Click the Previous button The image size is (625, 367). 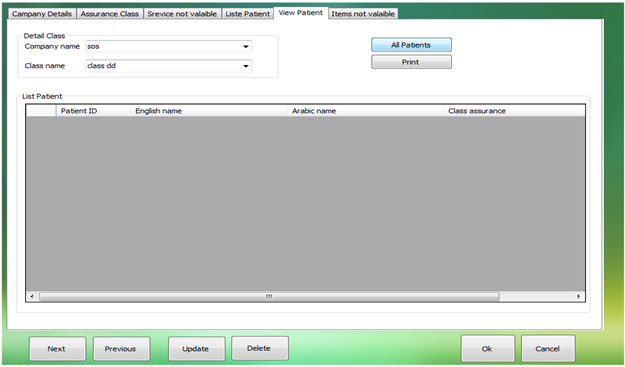[121, 349]
